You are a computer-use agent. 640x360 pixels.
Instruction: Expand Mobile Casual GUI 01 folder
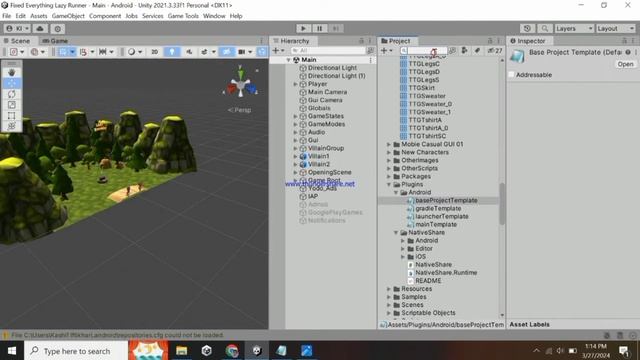pos(389,144)
